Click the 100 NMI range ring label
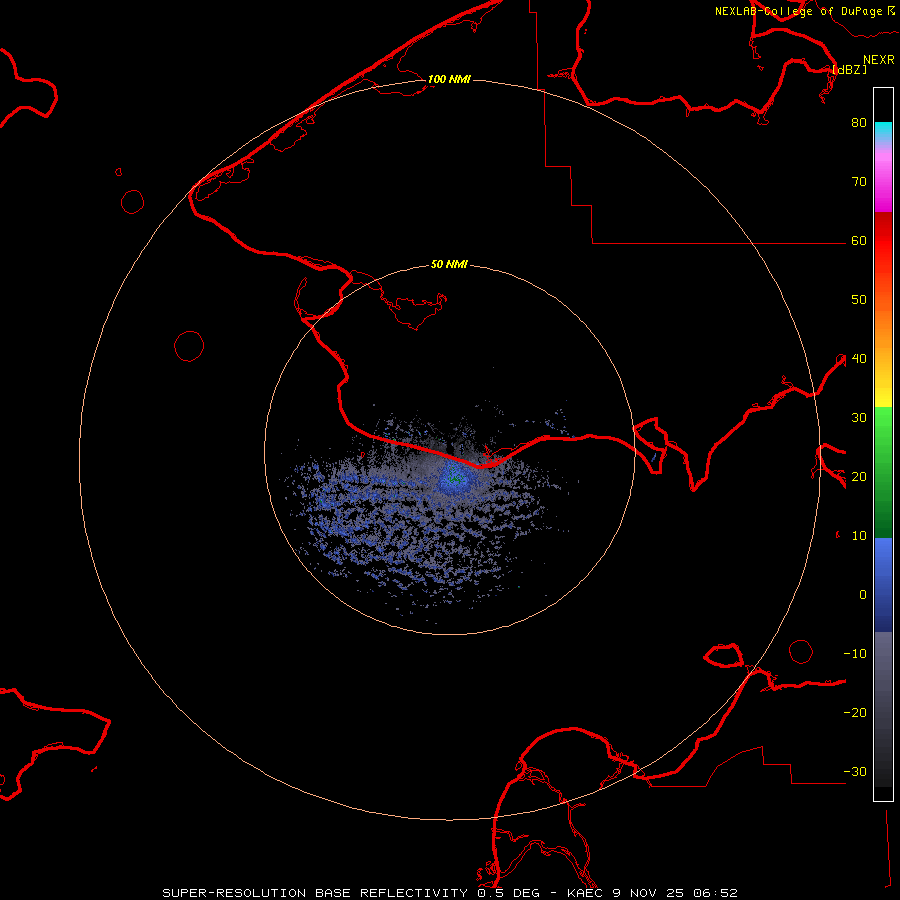The height and width of the screenshot is (900, 900). (x=449, y=79)
